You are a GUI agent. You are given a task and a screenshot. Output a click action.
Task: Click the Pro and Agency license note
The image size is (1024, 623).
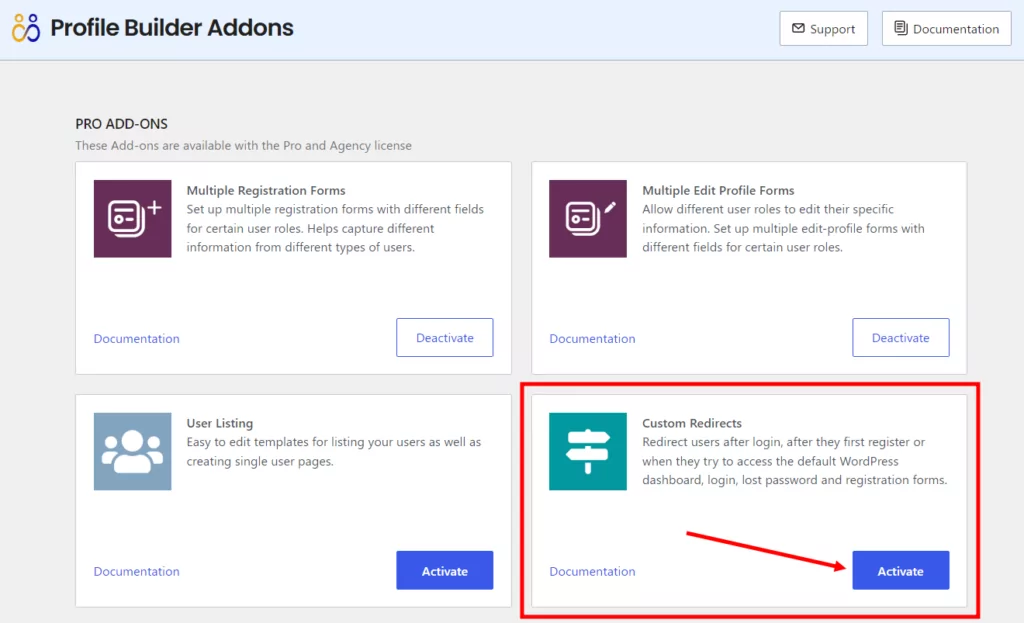point(244,146)
